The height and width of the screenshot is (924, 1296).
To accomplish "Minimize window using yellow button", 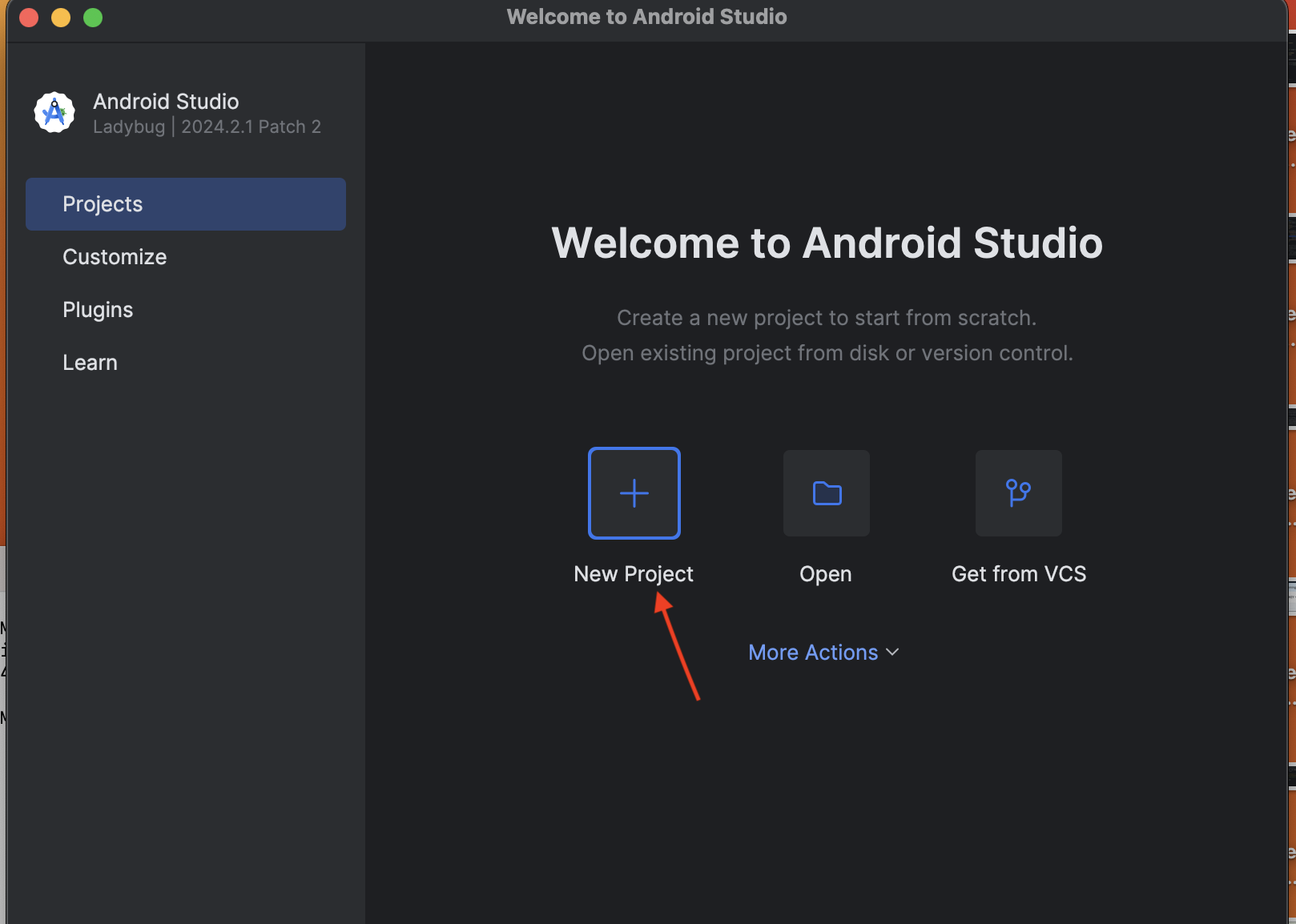I will click(61, 18).
